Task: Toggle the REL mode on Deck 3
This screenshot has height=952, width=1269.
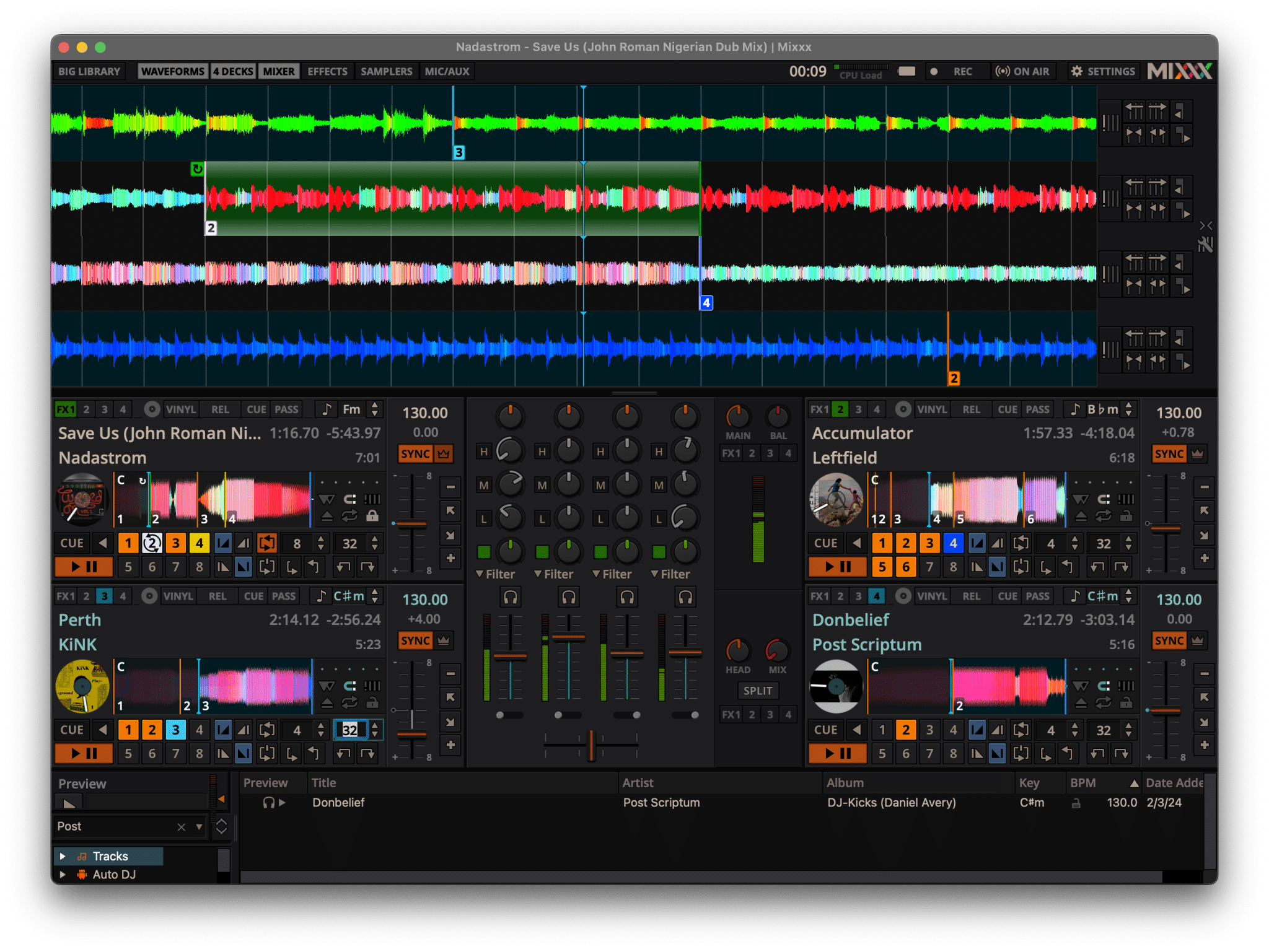Action: click(219, 597)
